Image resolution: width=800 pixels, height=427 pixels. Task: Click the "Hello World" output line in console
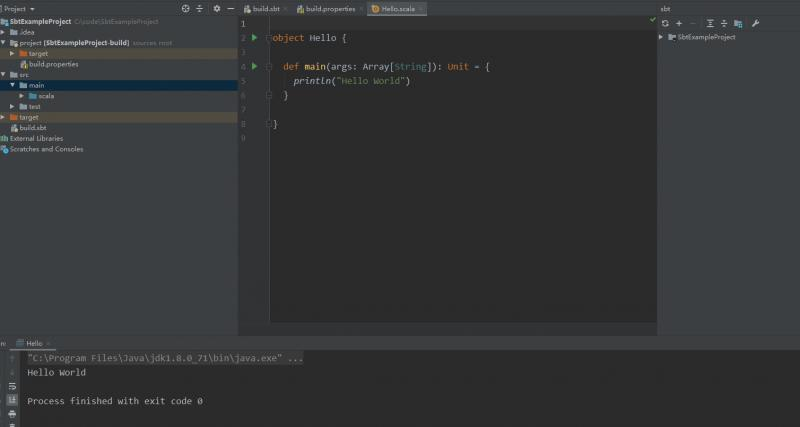pyautogui.click(x=57, y=372)
